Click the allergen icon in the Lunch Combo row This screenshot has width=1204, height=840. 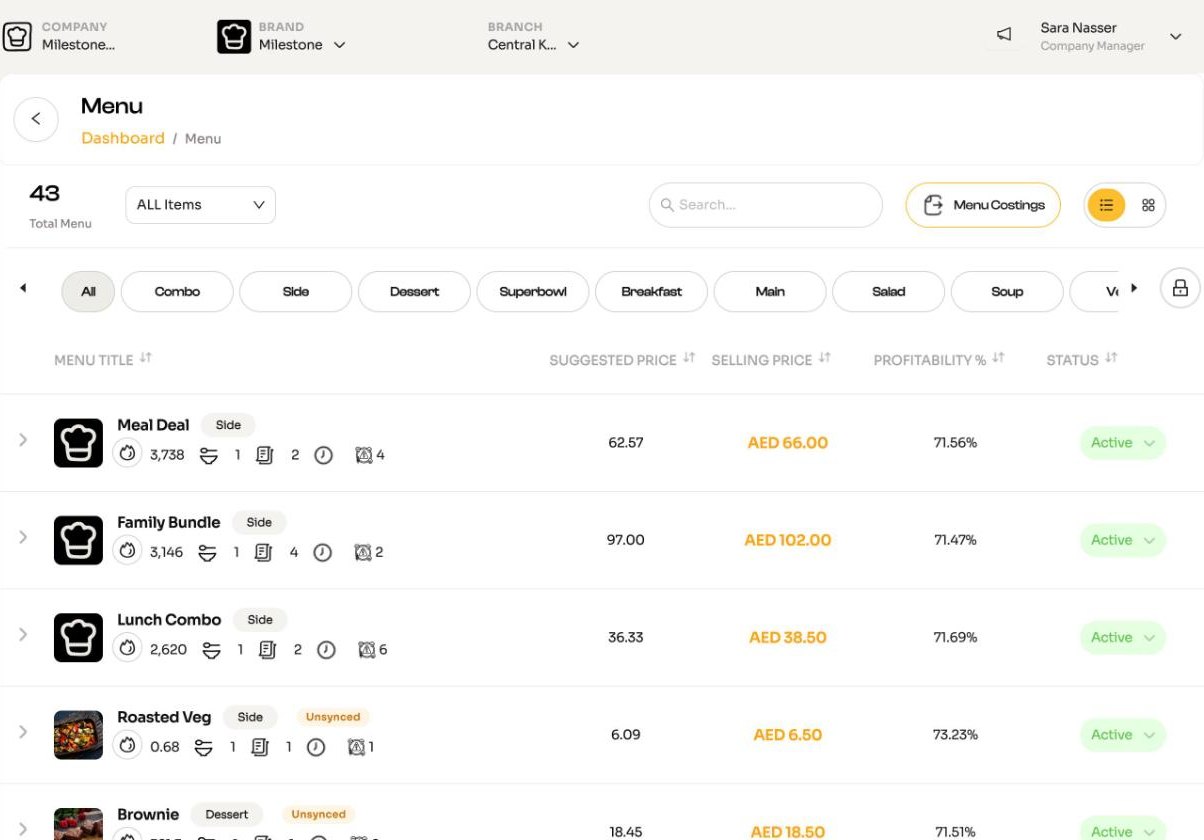(x=367, y=650)
